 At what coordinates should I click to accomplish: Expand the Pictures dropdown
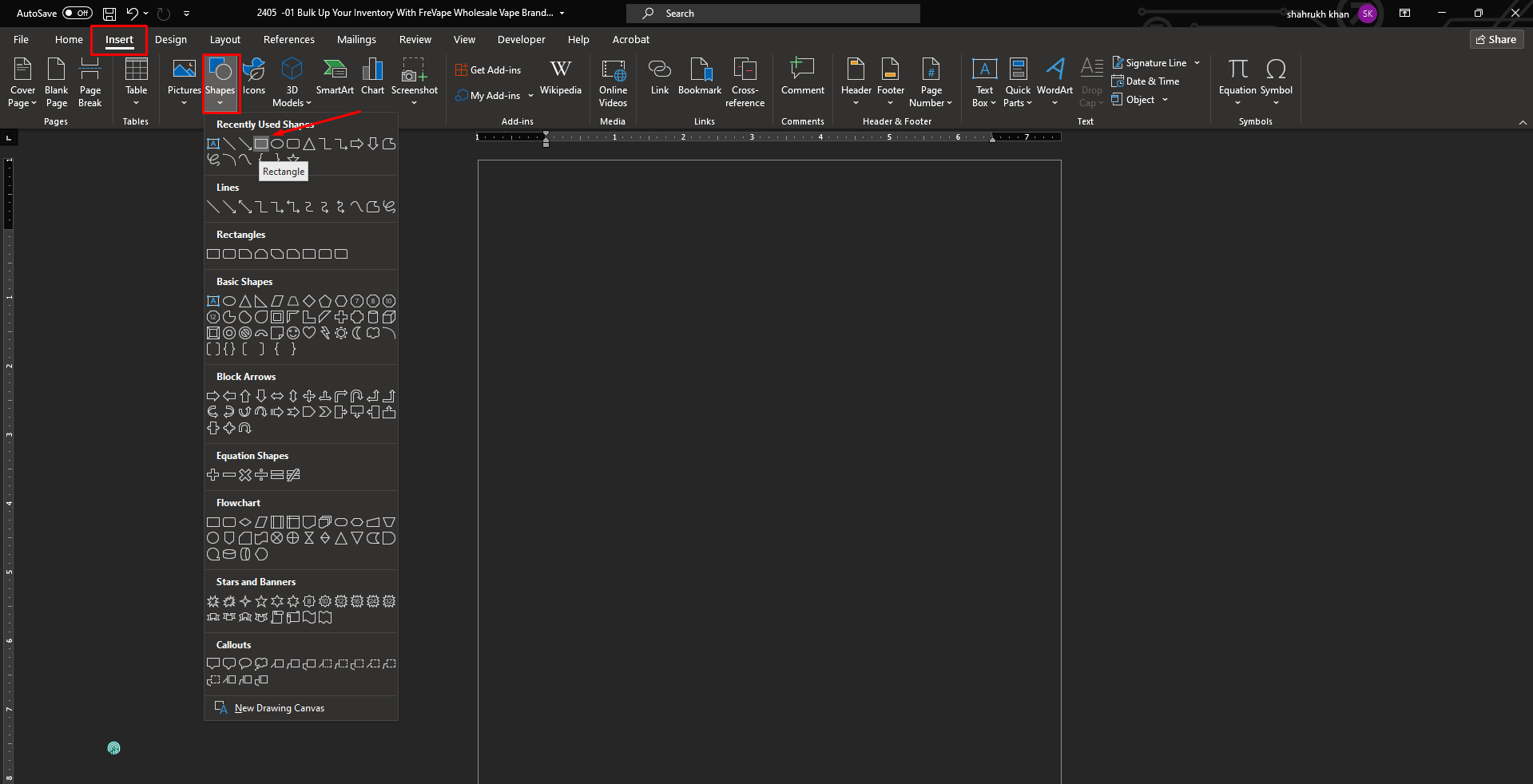[184, 103]
